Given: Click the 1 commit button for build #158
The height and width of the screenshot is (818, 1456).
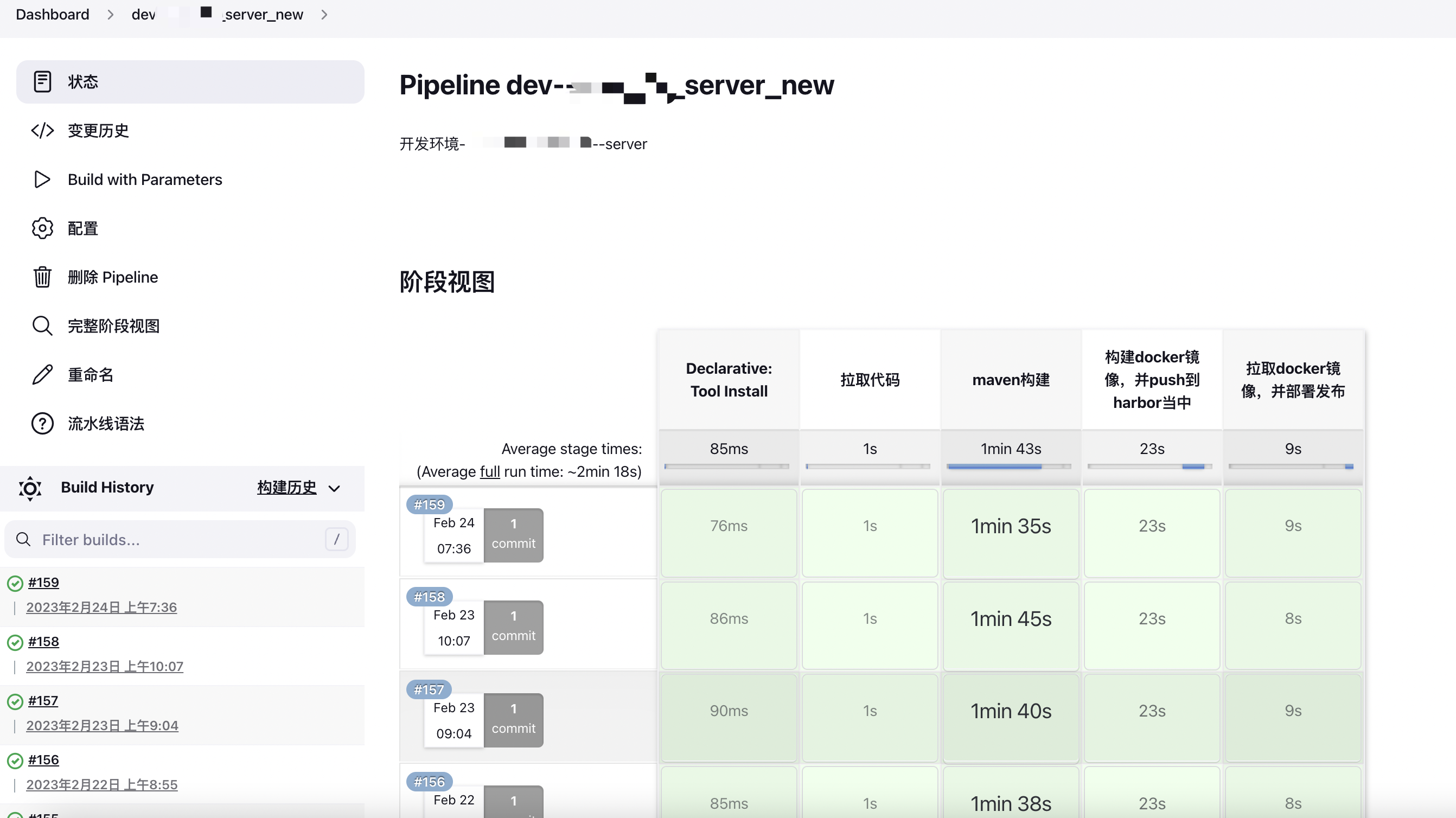Looking at the screenshot, I should click(513, 627).
